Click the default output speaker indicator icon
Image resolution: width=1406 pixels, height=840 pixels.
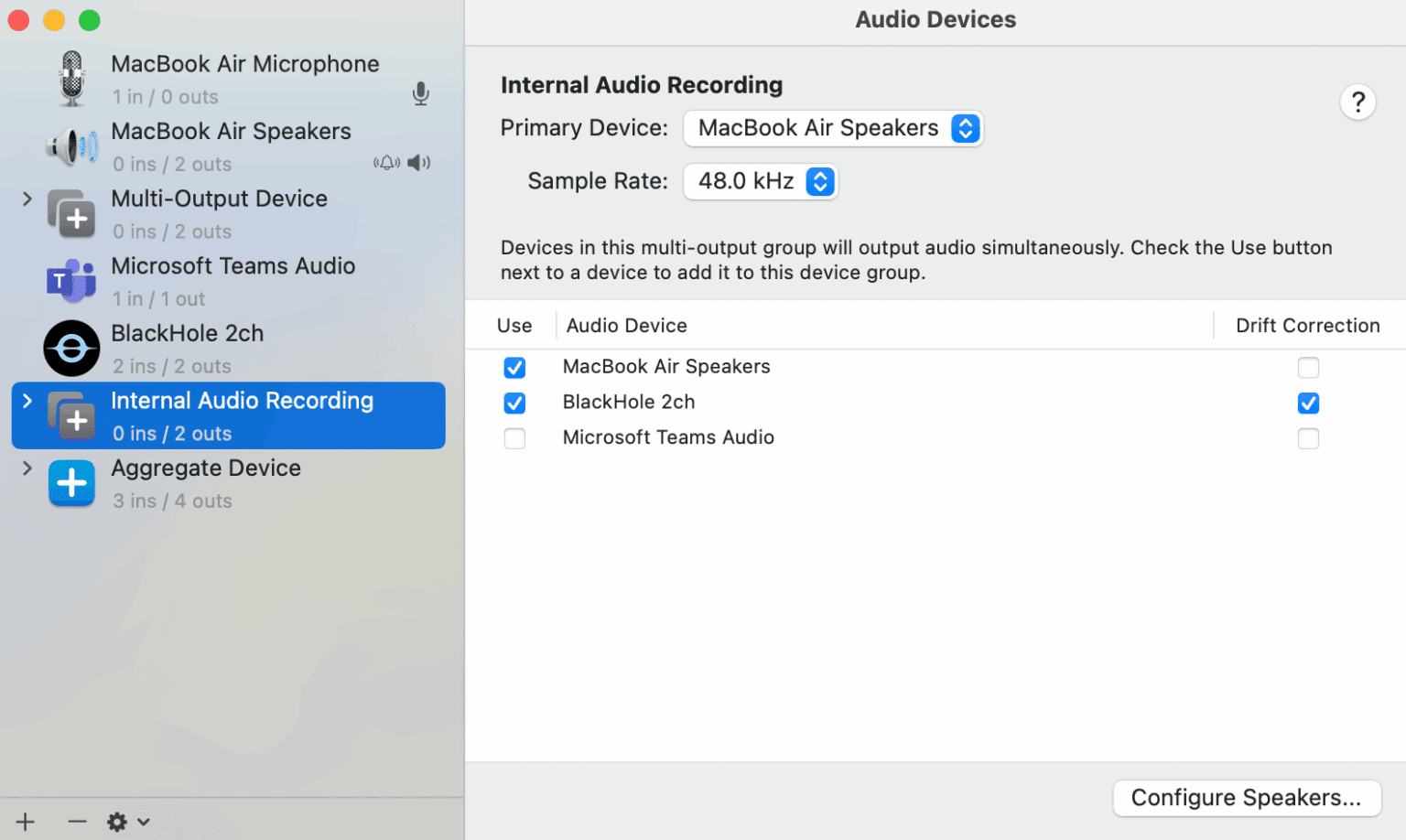418,162
